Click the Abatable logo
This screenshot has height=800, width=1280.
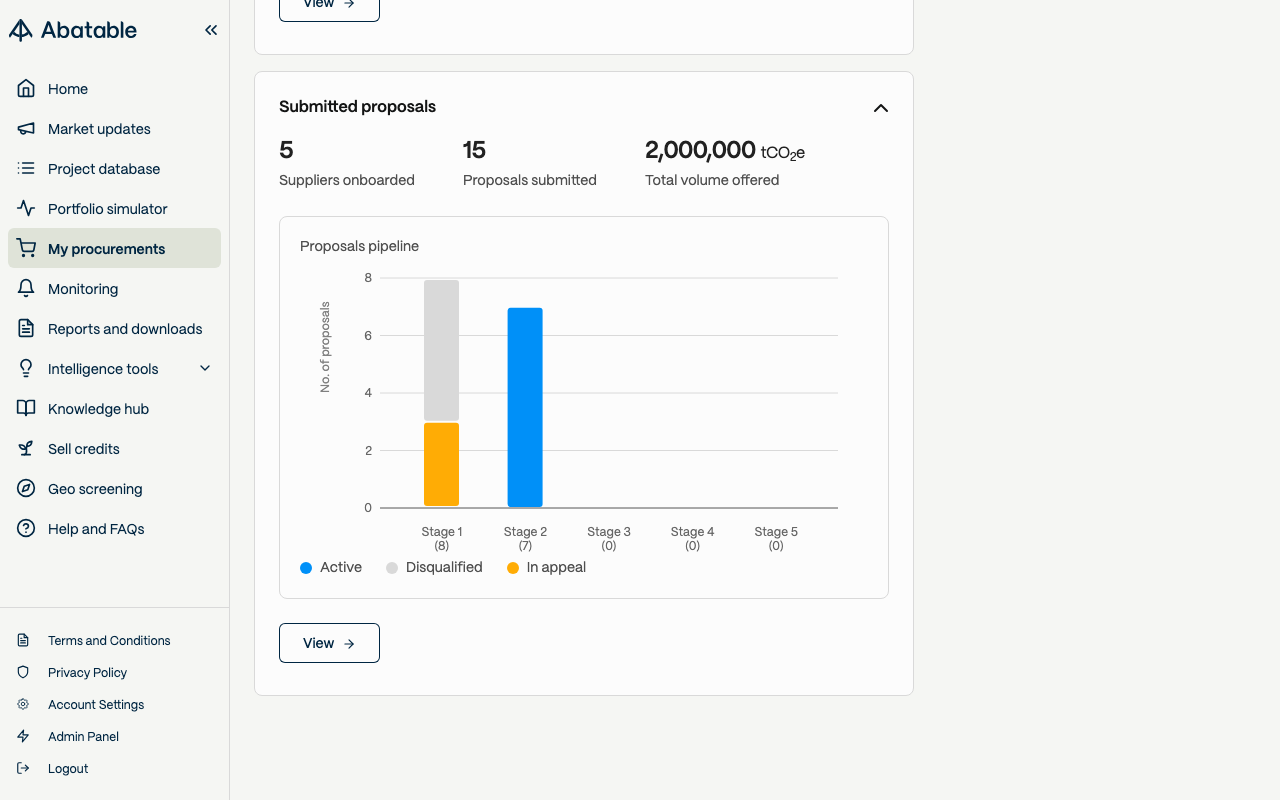click(x=73, y=30)
